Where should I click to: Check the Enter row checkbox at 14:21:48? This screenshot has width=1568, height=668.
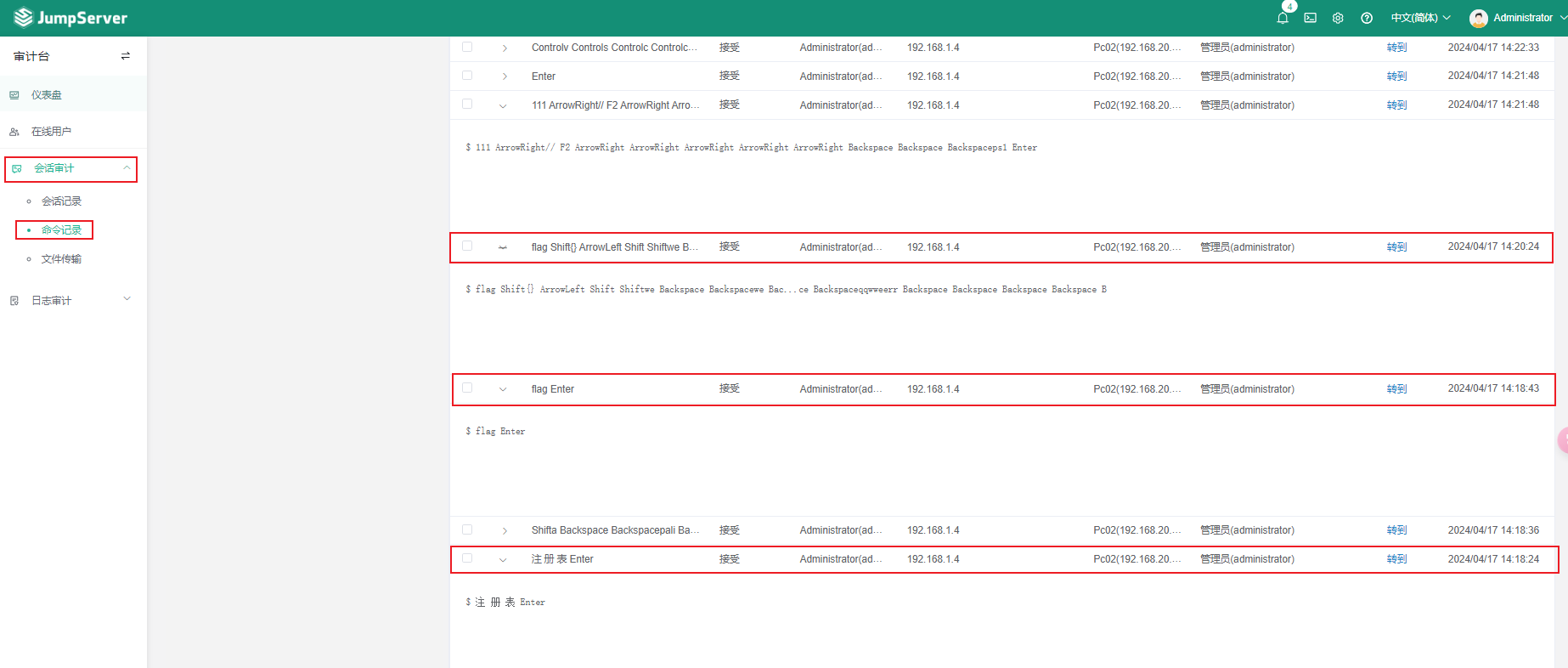point(467,76)
